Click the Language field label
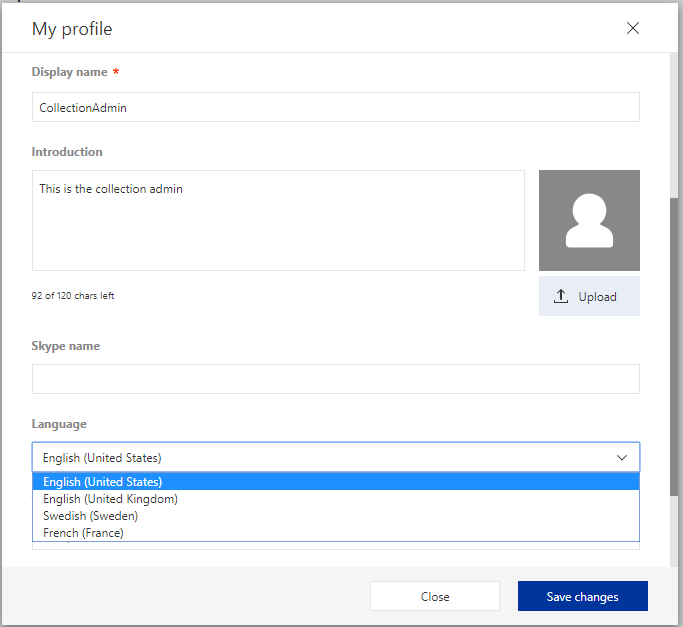 pyautogui.click(x=59, y=424)
